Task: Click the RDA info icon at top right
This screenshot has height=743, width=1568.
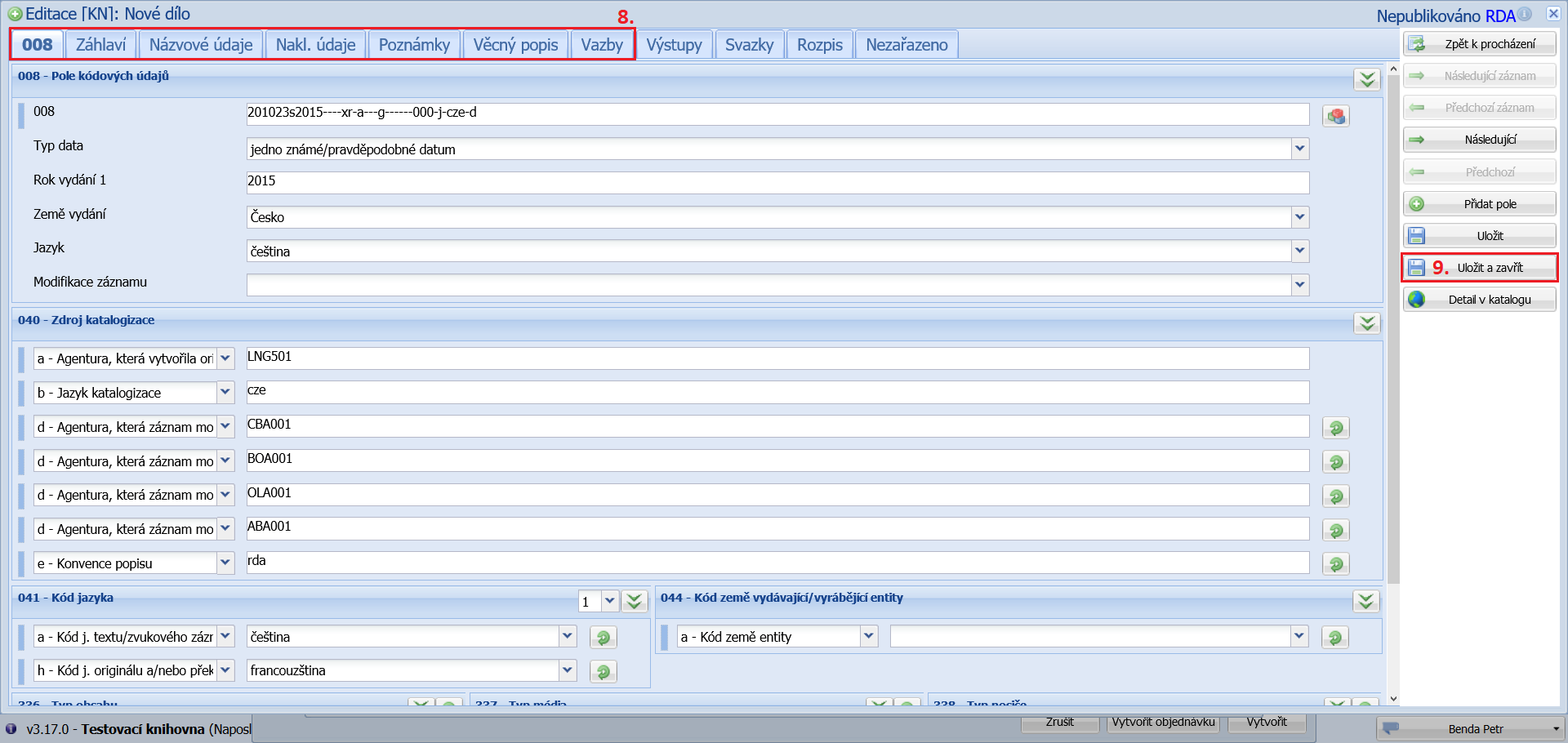Action: tap(1525, 15)
